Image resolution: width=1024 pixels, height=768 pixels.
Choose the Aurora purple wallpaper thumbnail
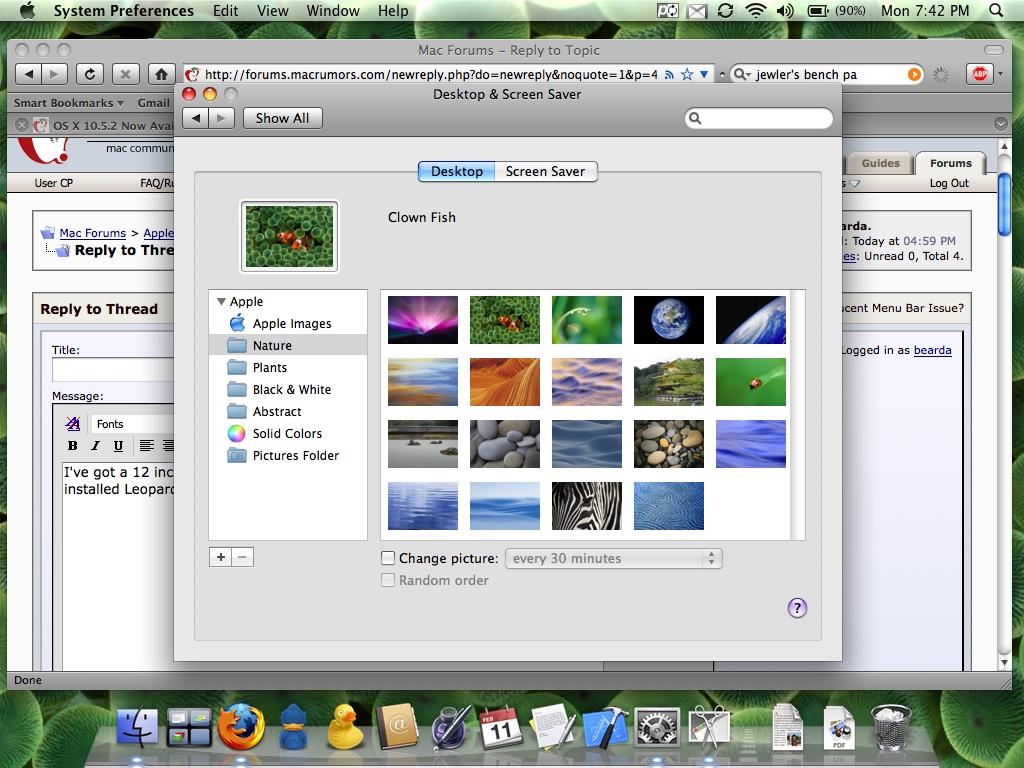pyautogui.click(x=423, y=320)
